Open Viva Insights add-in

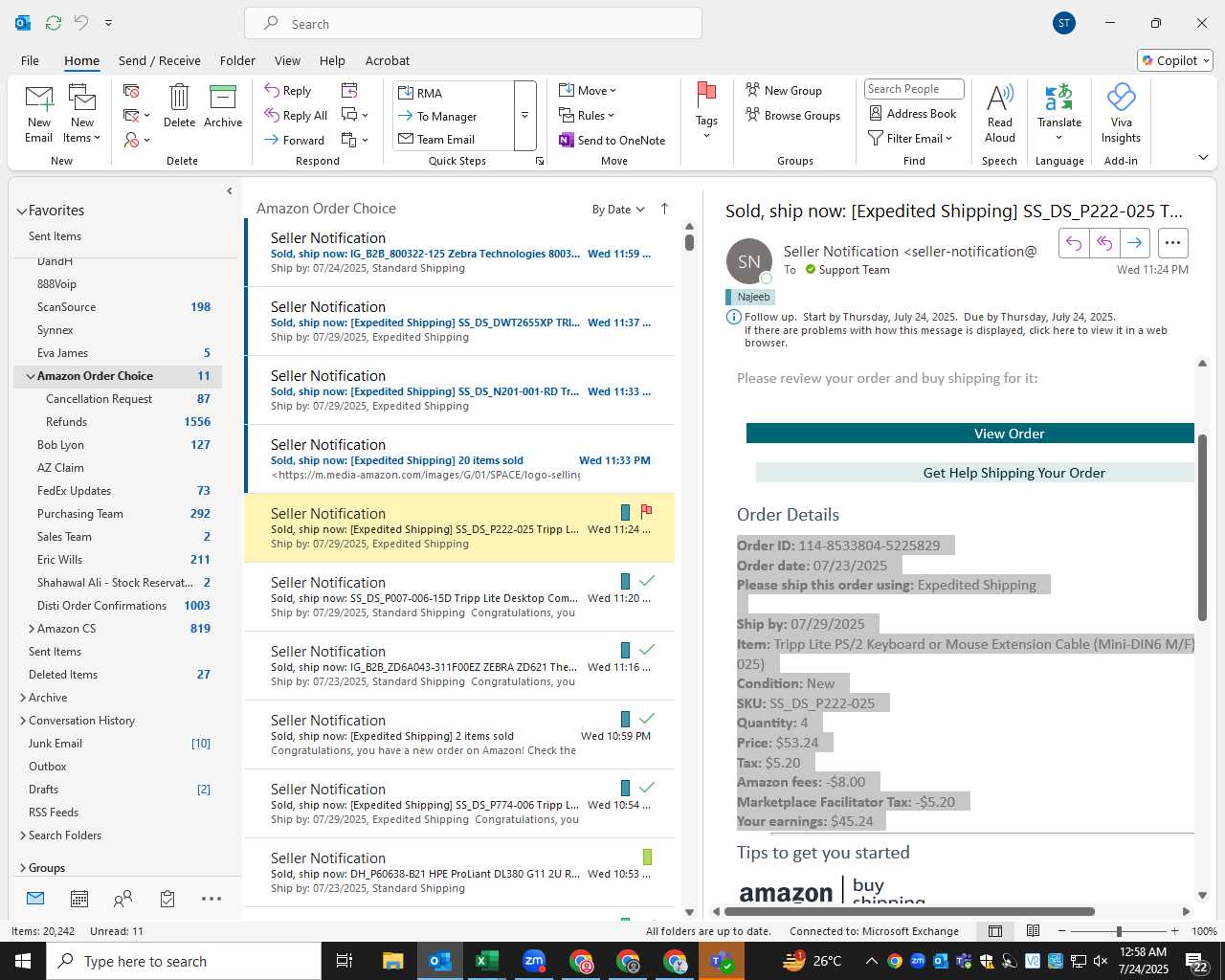(1121, 114)
